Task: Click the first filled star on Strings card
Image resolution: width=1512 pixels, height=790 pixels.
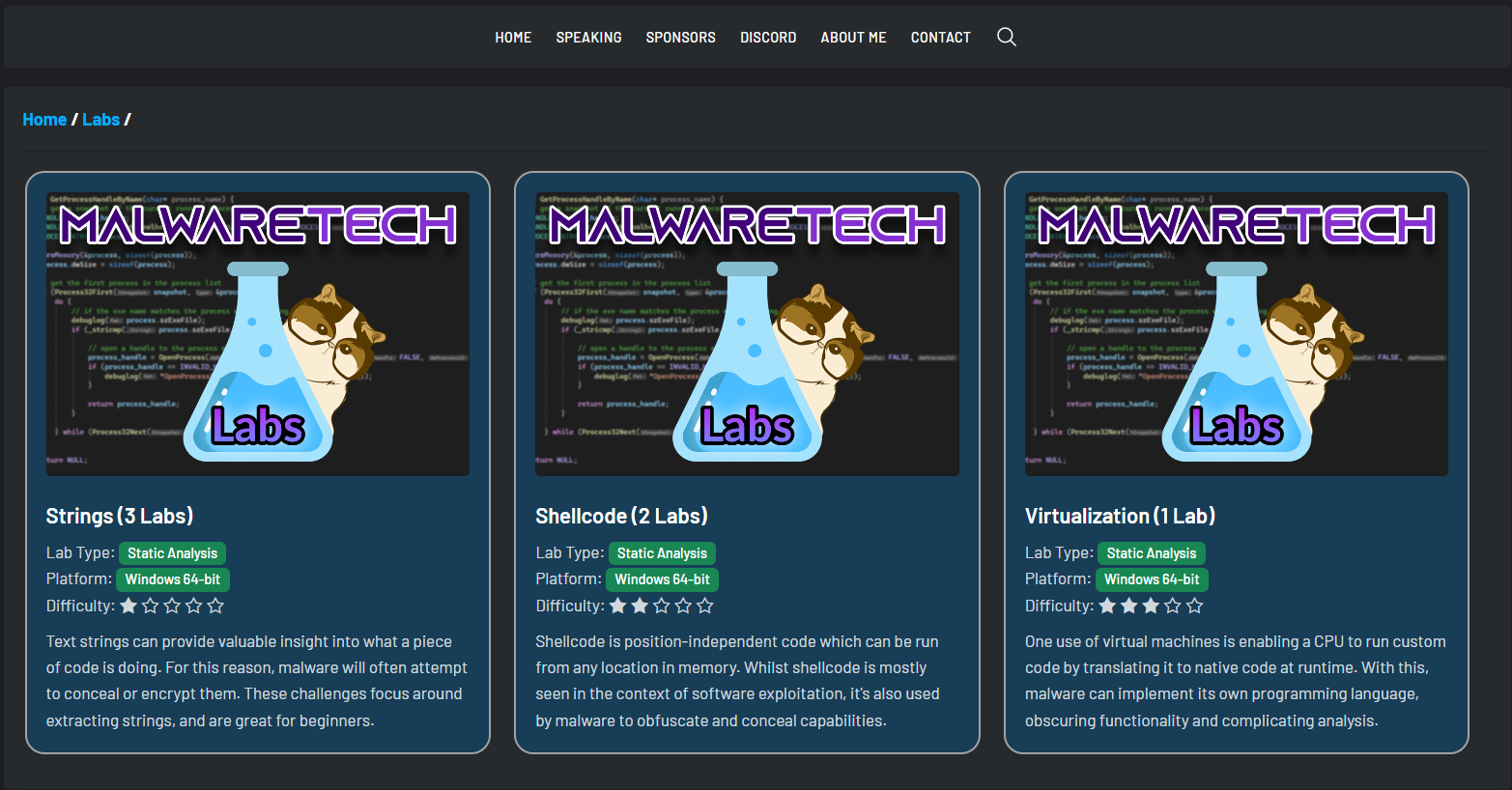Action: pyautogui.click(x=128, y=606)
